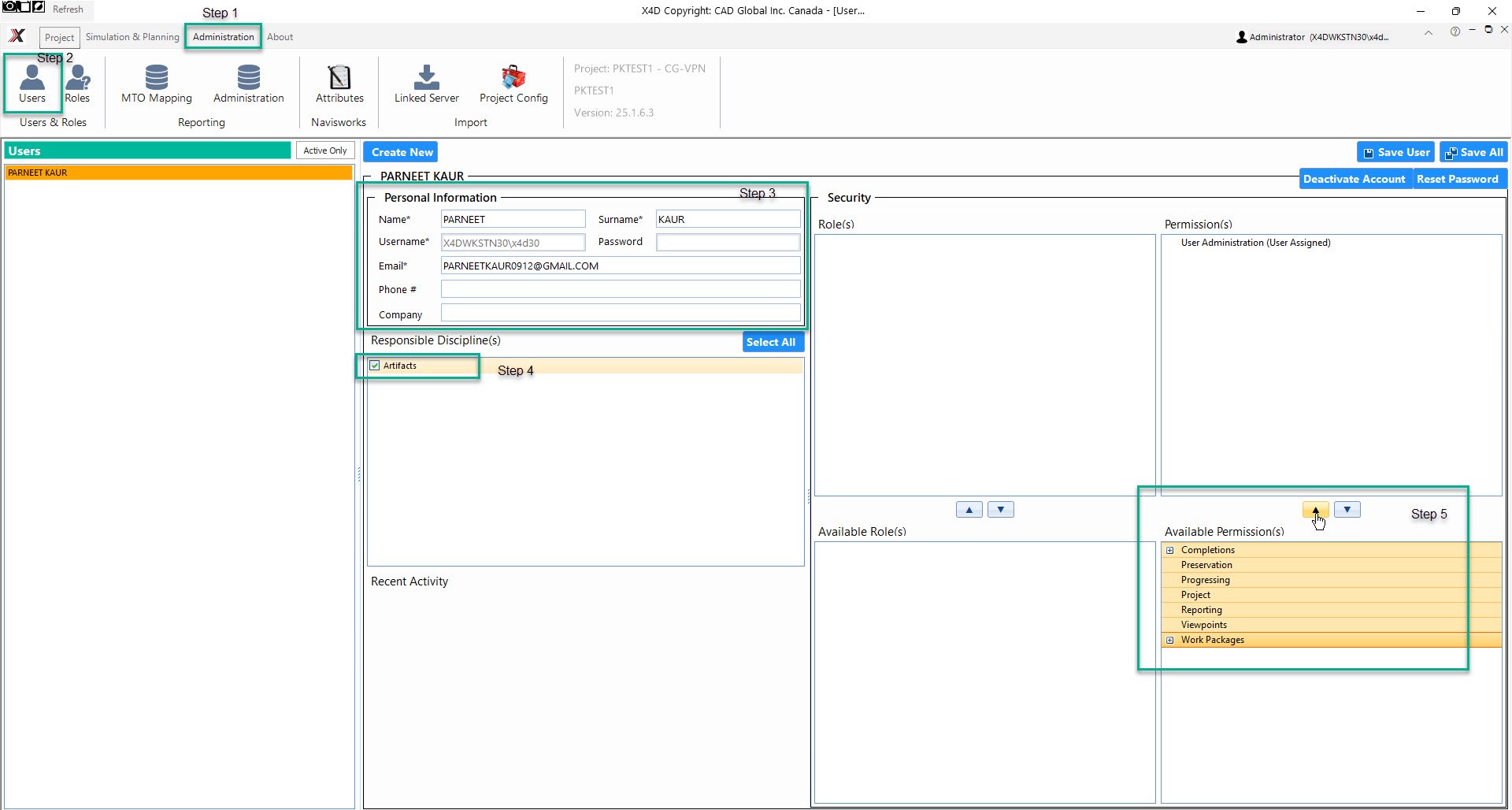This screenshot has width=1512, height=810.
Task: Click the Company input field
Action: point(621,314)
